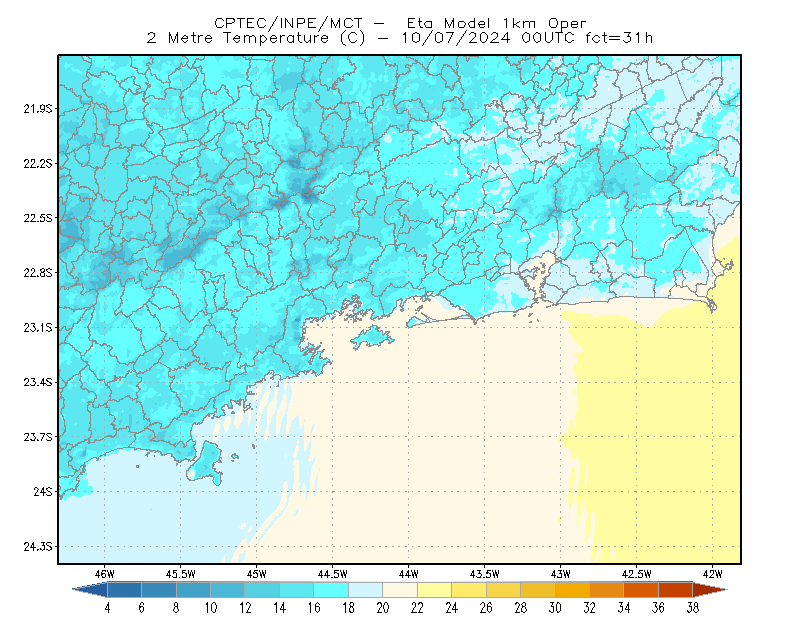The image size is (800, 618).
Task: Choose the 12–14 degree legend color swatch
Action: point(262,590)
